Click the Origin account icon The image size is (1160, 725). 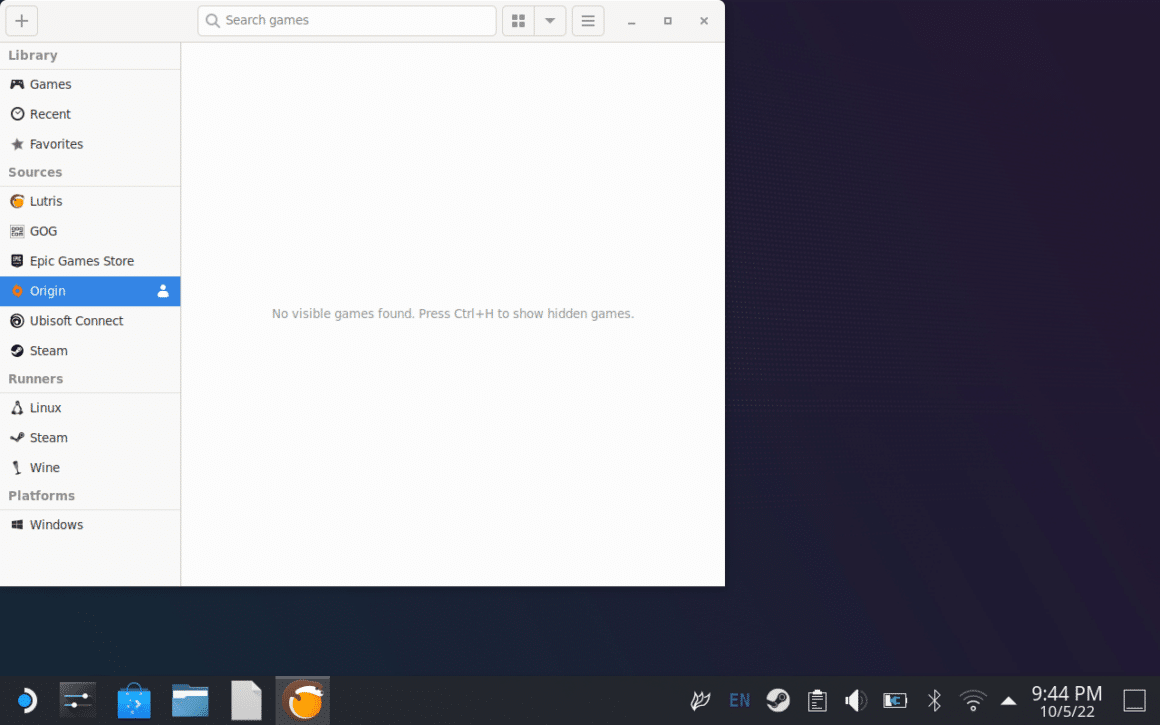pyautogui.click(x=162, y=291)
